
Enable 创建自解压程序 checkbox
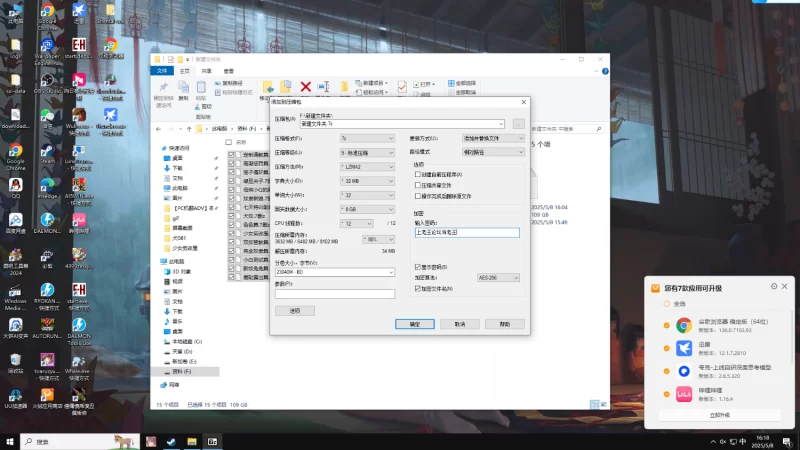tap(418, 173)
